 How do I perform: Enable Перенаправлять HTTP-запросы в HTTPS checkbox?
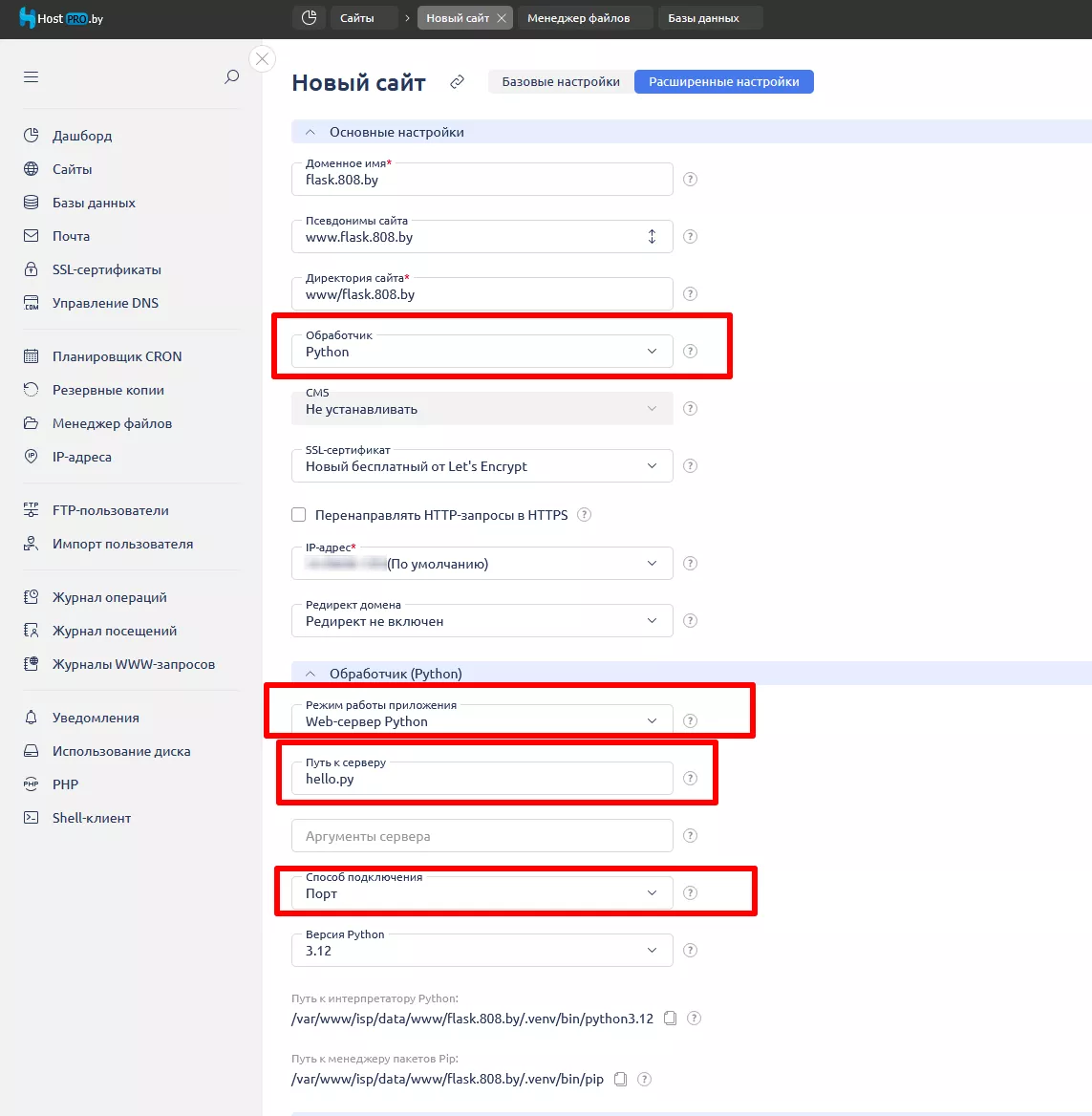pos(299,515)
